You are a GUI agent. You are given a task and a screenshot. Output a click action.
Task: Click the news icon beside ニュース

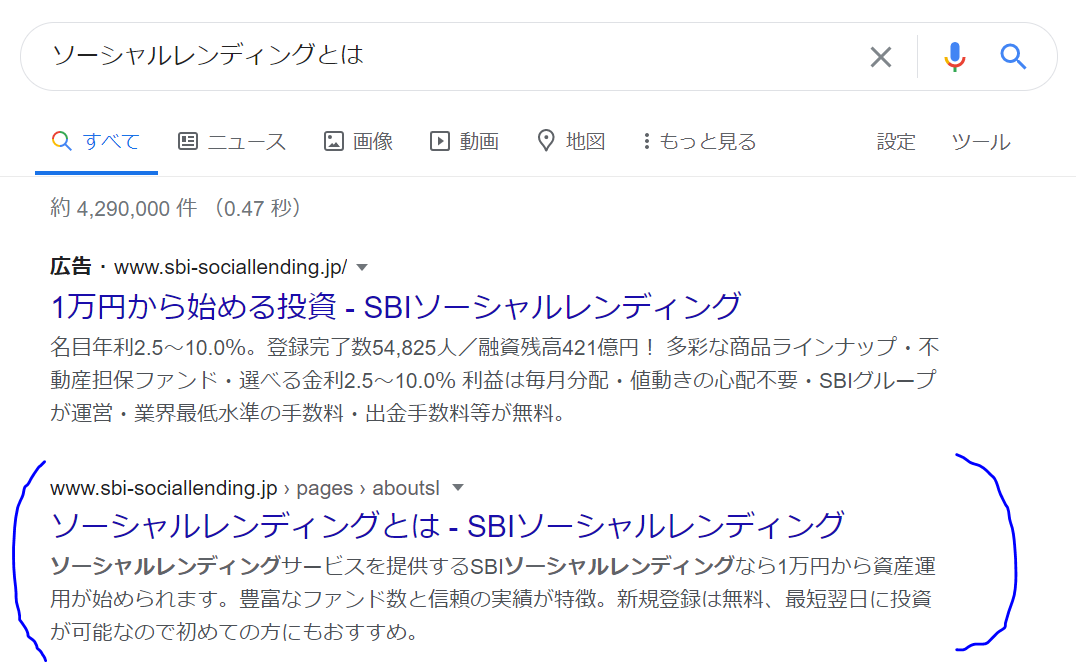pos(187,141)
